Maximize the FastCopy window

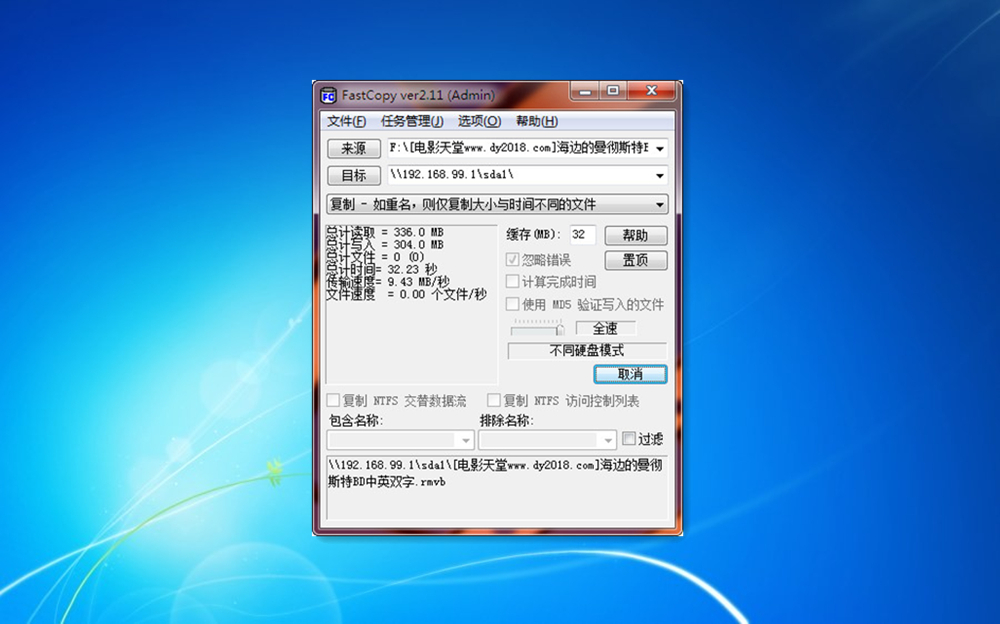[613, 91]
